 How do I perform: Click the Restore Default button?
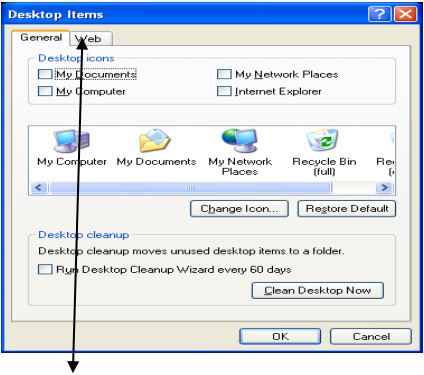pos(347,209)
